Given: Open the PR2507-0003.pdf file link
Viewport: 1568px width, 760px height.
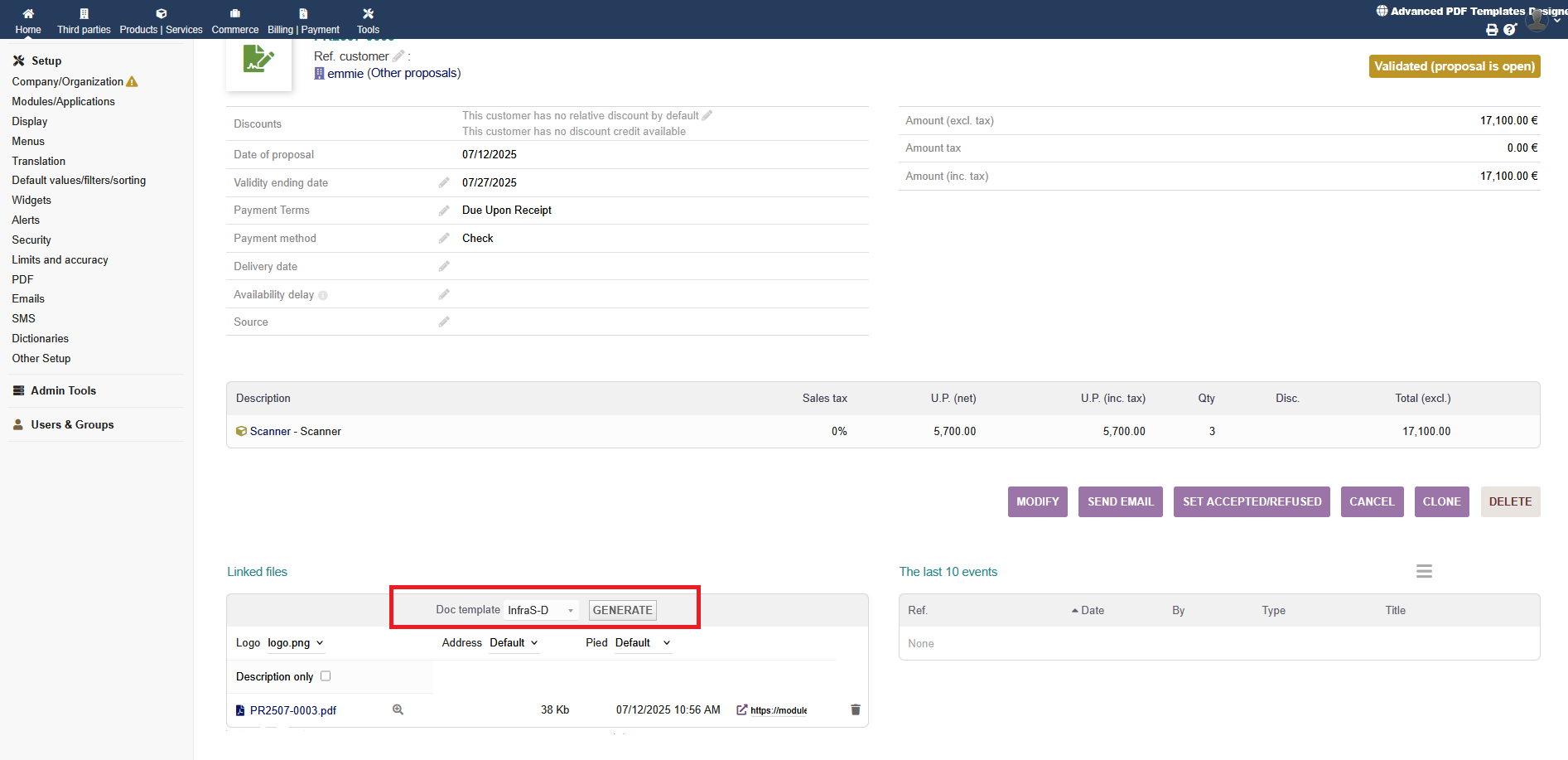Looking at the screenshot, I should tap(293, 710).
